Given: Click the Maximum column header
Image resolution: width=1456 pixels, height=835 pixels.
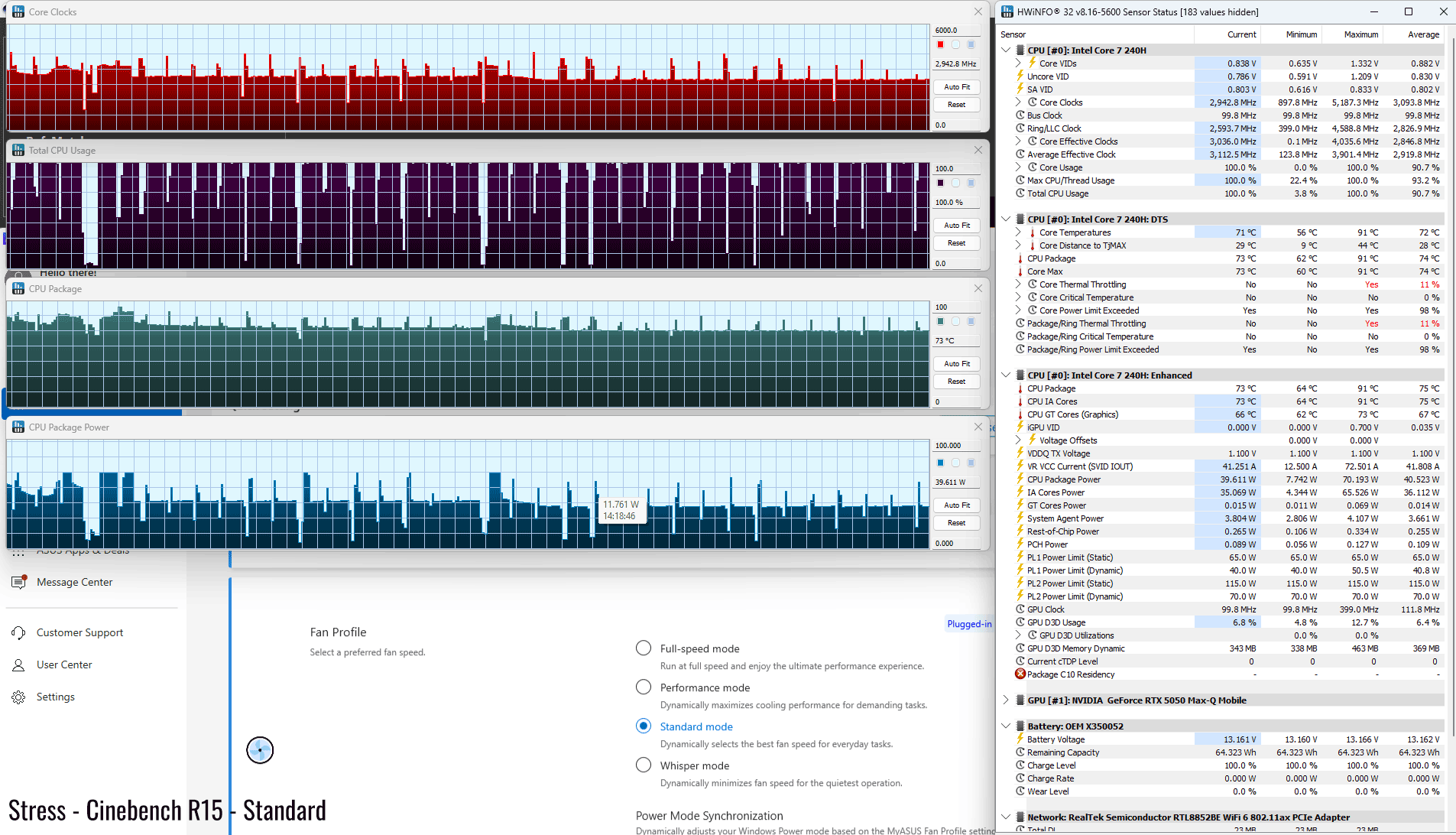Looking at the screenshot, I should 1353,34.
